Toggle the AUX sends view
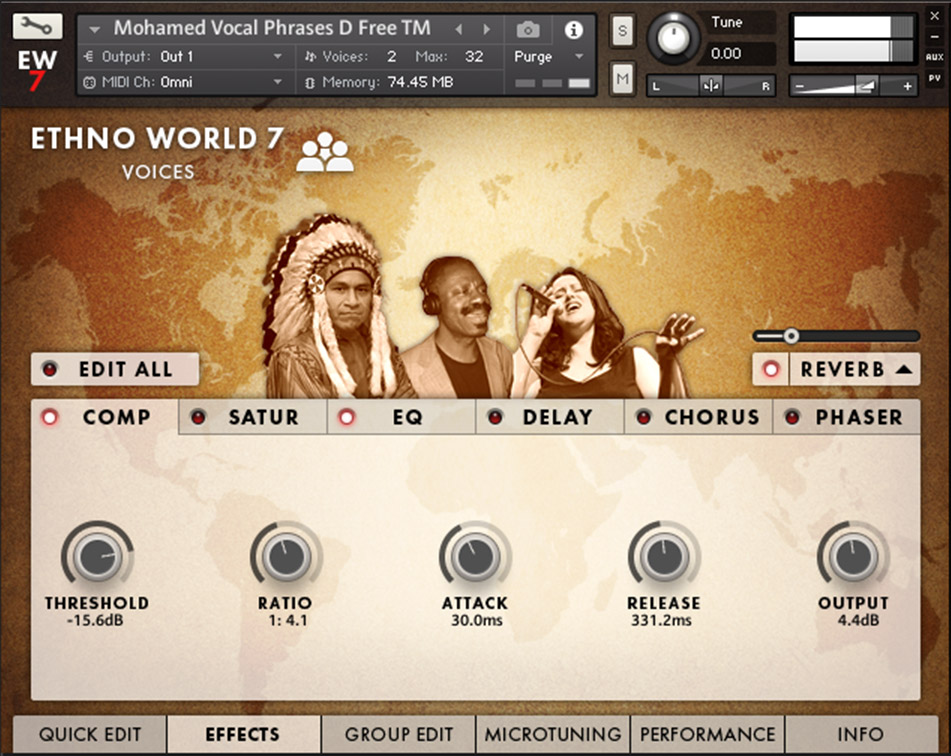This screenshot has width=951, height=756. click(x=935, y=57)
